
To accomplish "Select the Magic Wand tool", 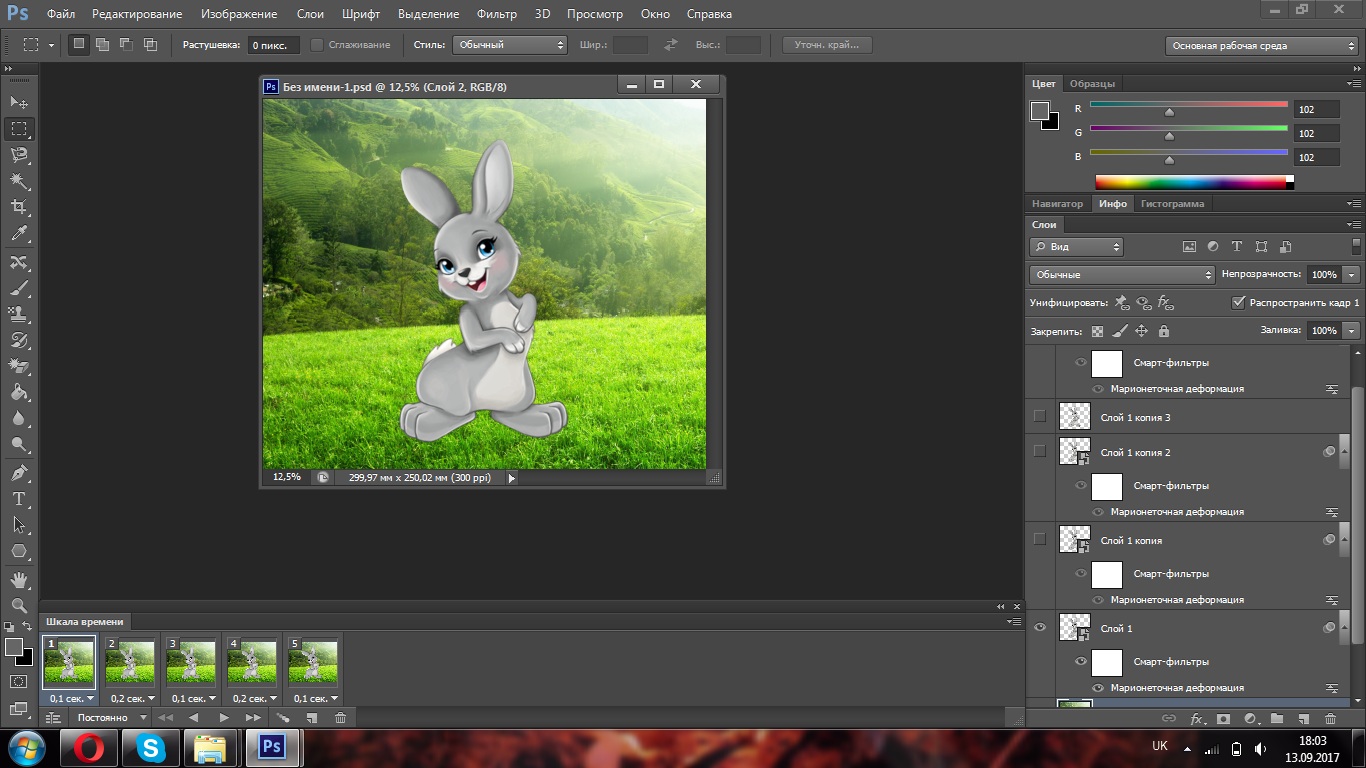I will click(x=19, y=181).
